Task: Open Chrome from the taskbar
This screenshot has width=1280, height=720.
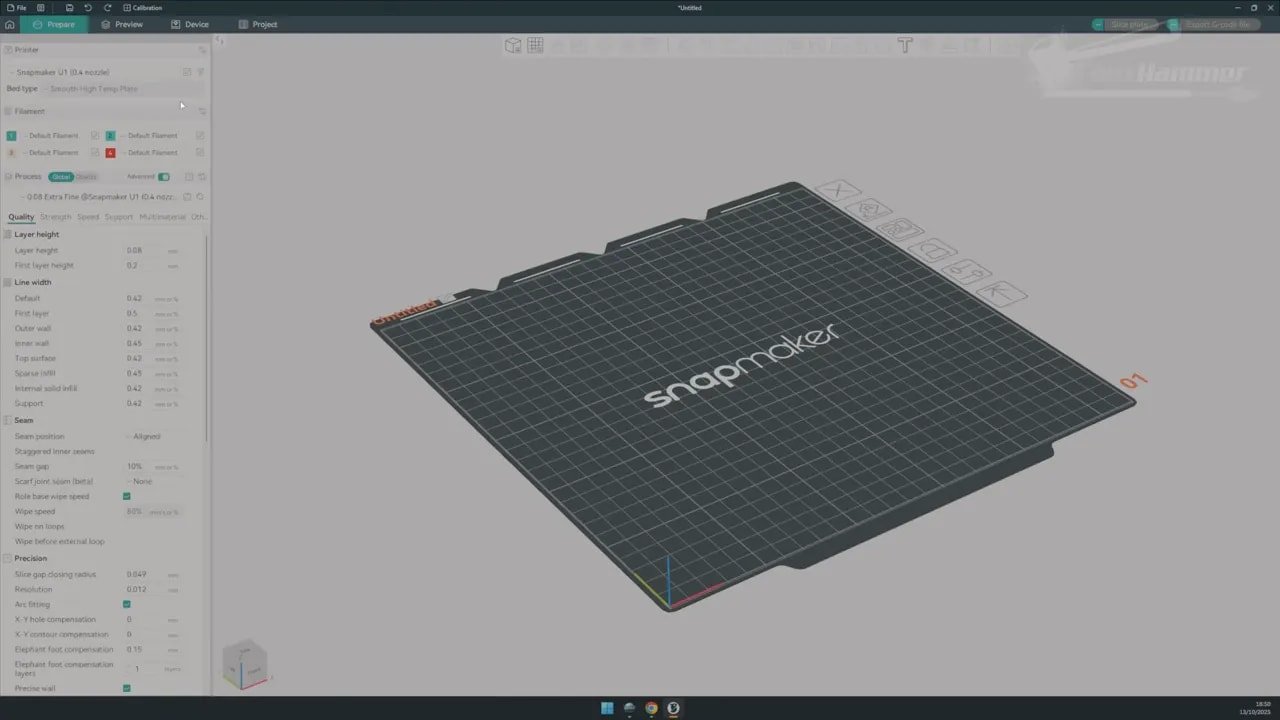Action: pyautogui.click(x=651, y=708)
